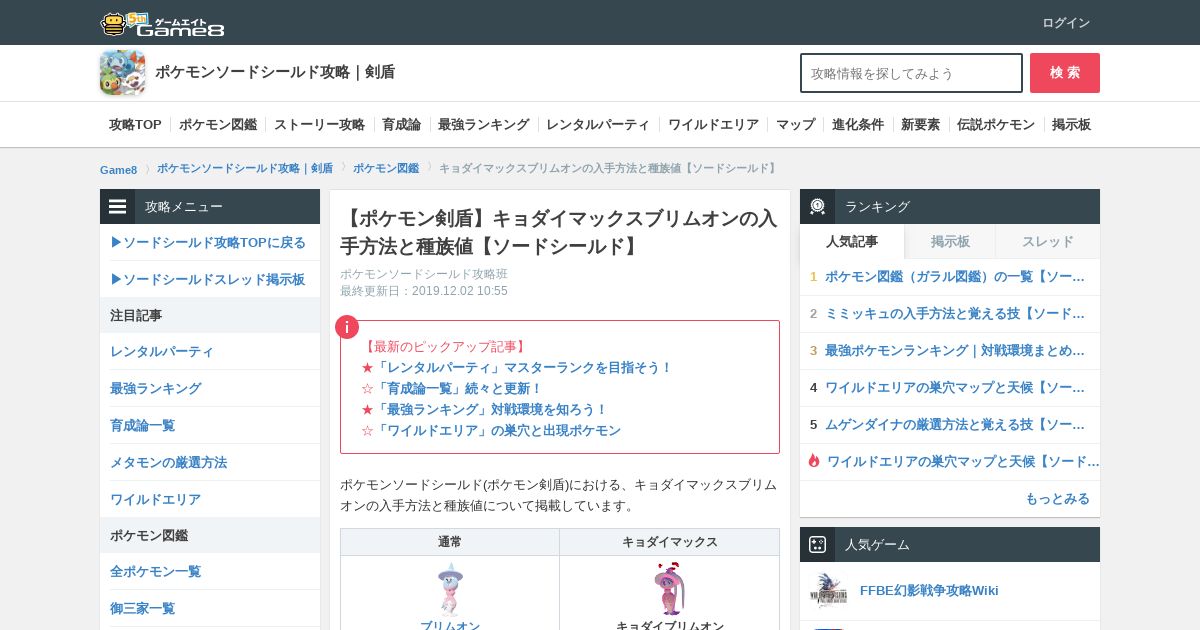Click the ranking medal icon
The image size is (1200, 630).
pos(817,206)
